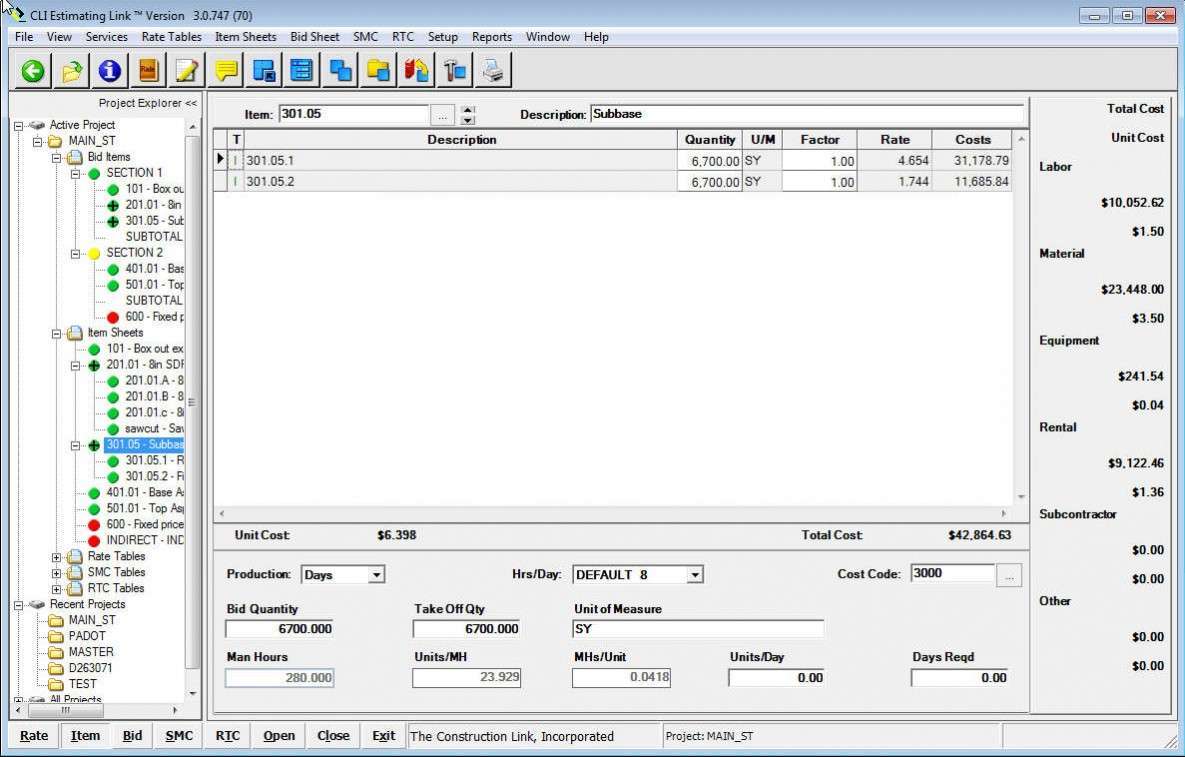1185x757 pixels.
Task: Click the blue stacked list toolbar icon
Action: coord(302,71)
